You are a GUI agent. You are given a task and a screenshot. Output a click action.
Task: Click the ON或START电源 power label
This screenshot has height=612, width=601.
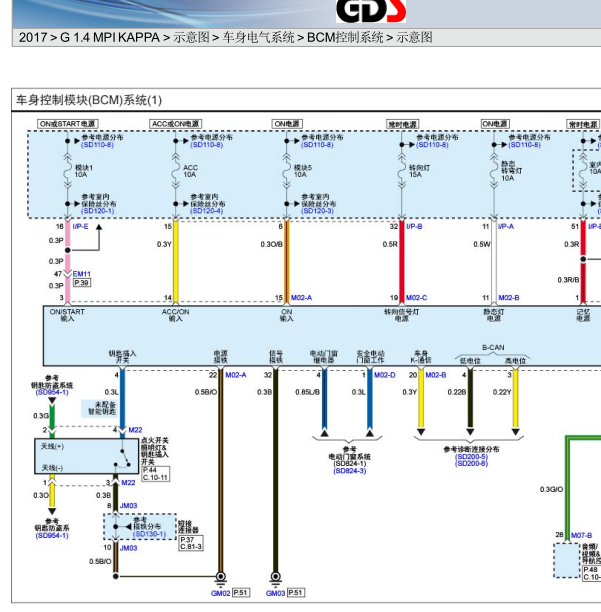click(68, 124)
